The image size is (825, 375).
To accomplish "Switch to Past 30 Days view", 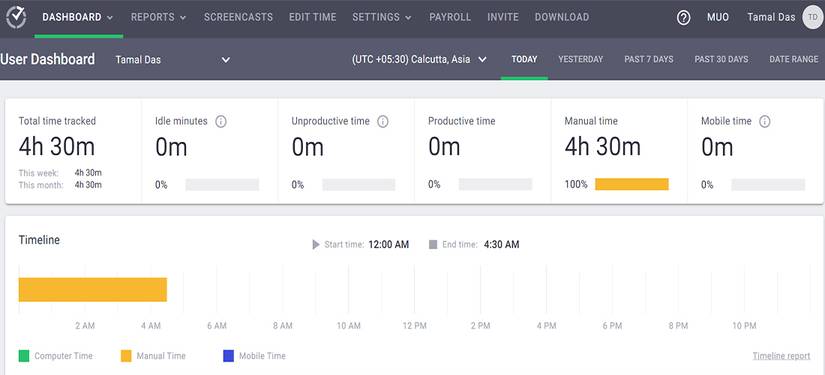I will click(721, 59).
